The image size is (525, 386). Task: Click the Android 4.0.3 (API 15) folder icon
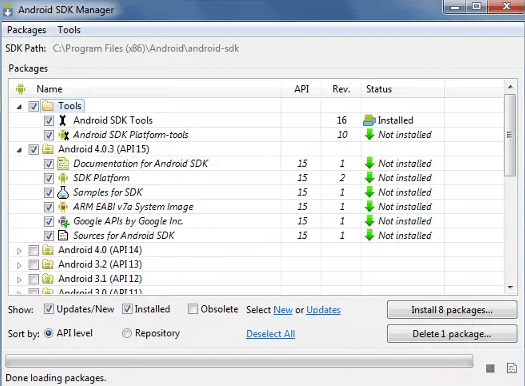click(x=48, y=149)
